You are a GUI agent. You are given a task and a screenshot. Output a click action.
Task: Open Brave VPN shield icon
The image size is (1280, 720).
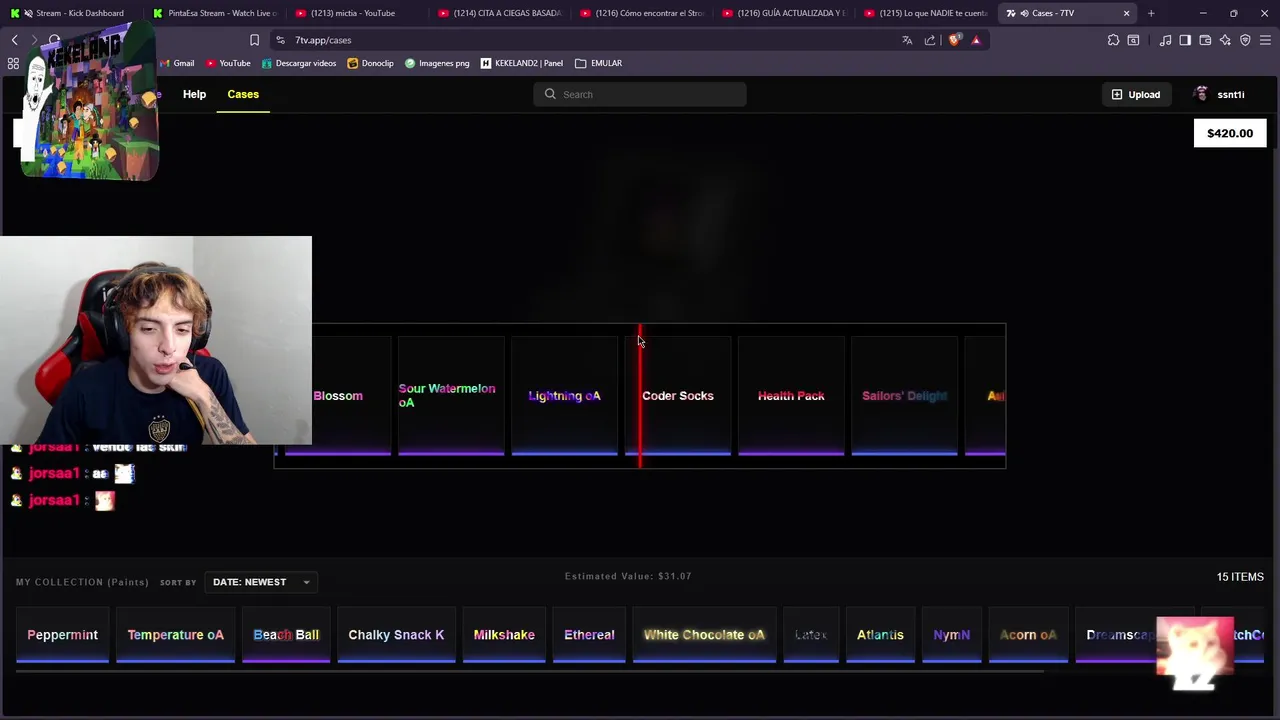[x=1245, y=40]
